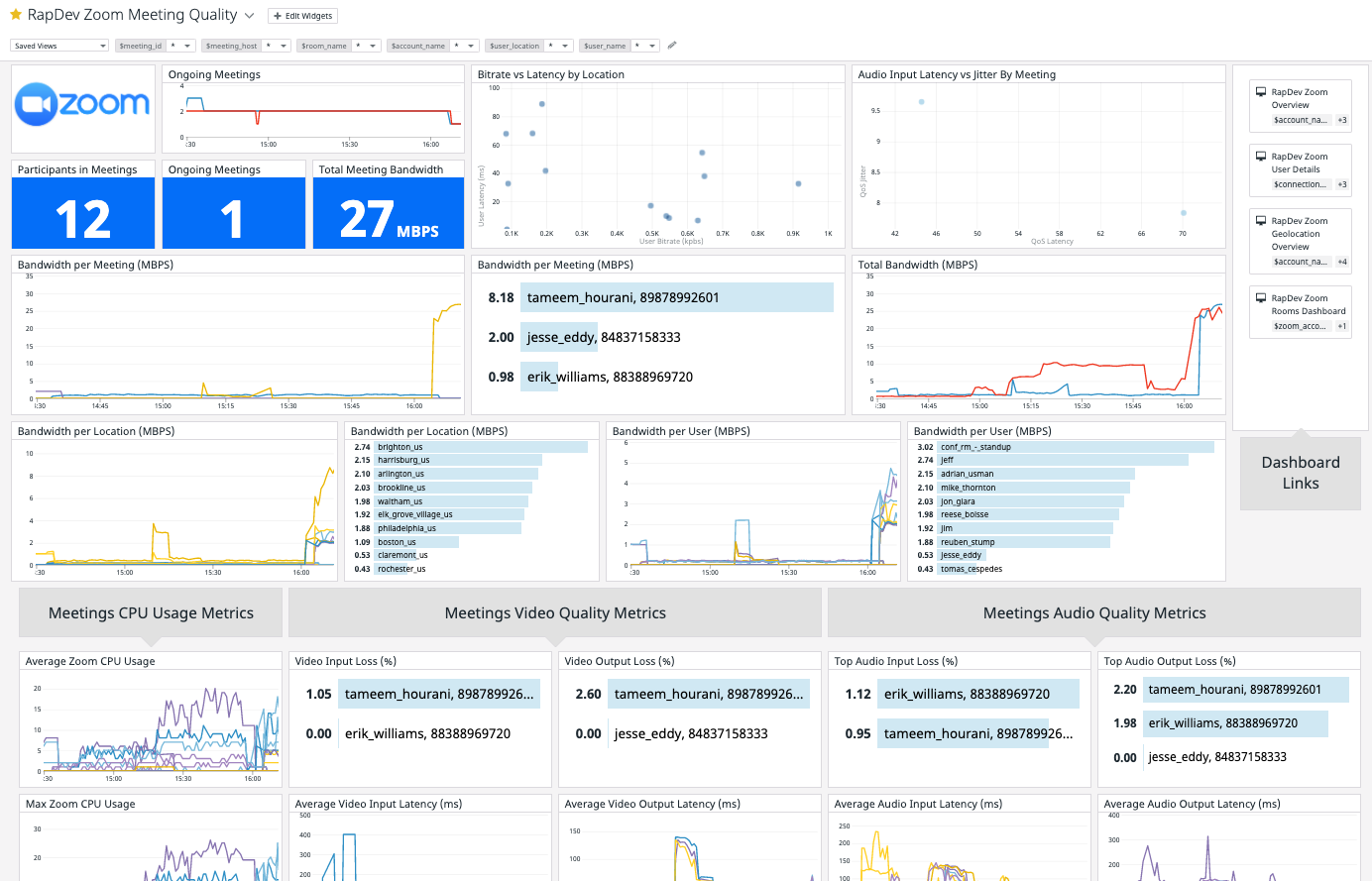Click the Meetings Video Quality Metrics header
Screen dimensions: 1372x881
pos(555,613)
